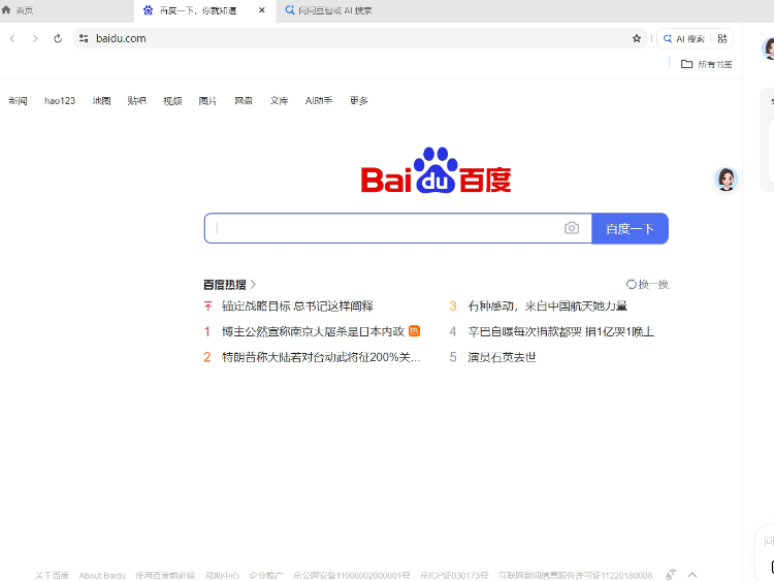Go forward using the browser forward arrow
Screen dimensions: 774x581
35,39
